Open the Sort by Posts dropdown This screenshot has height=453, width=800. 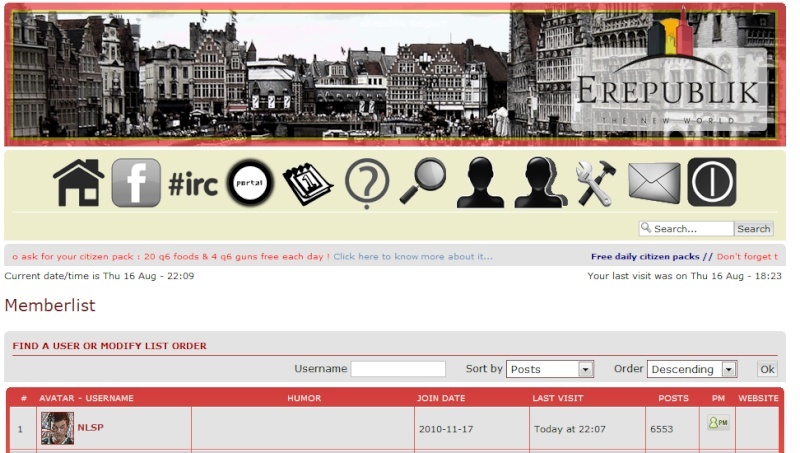(x=549, y=369)
